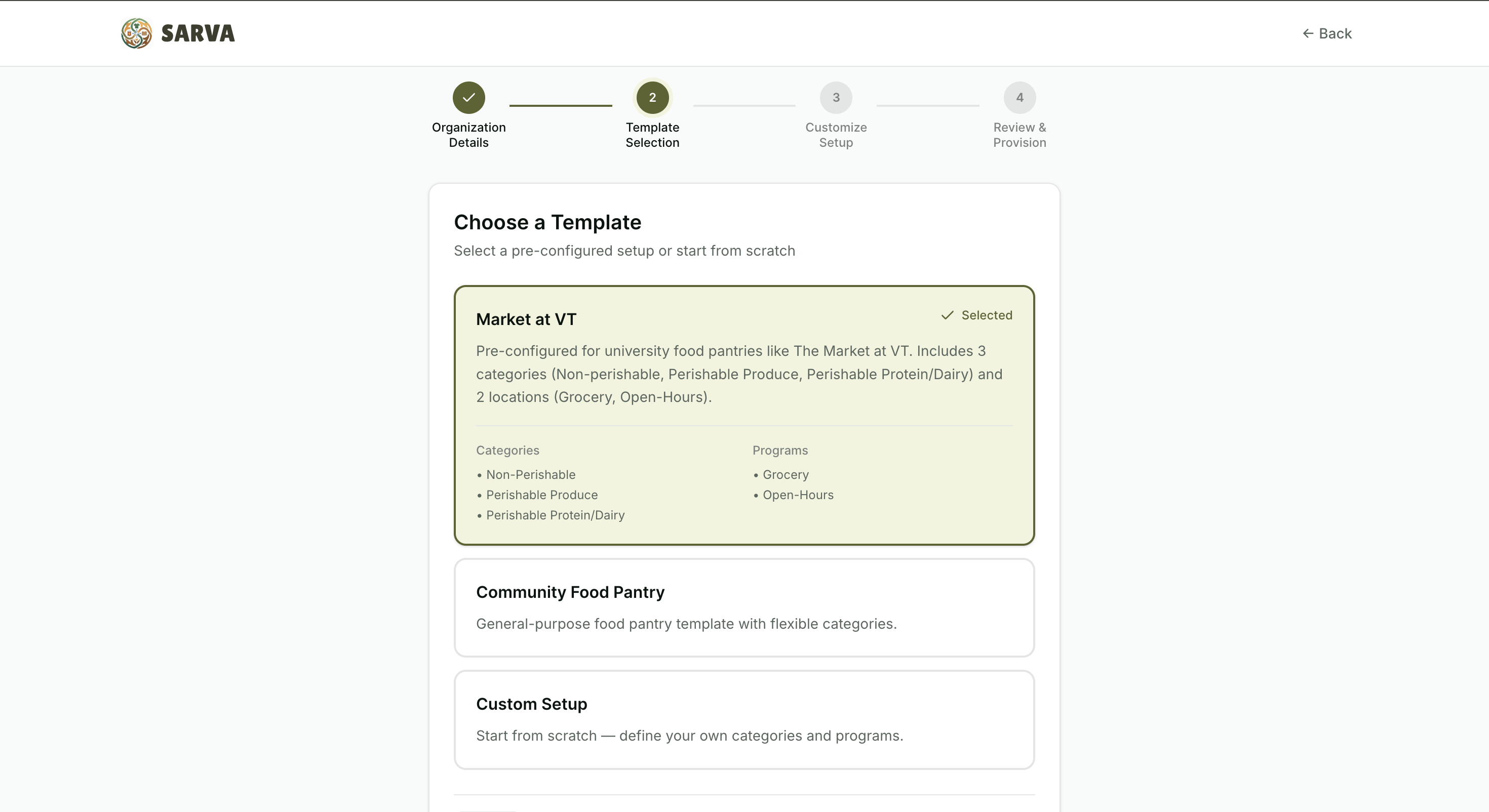The image size is (1489, 812).
Task: Click the completed step checkmark circle
Action: [468, 97]
